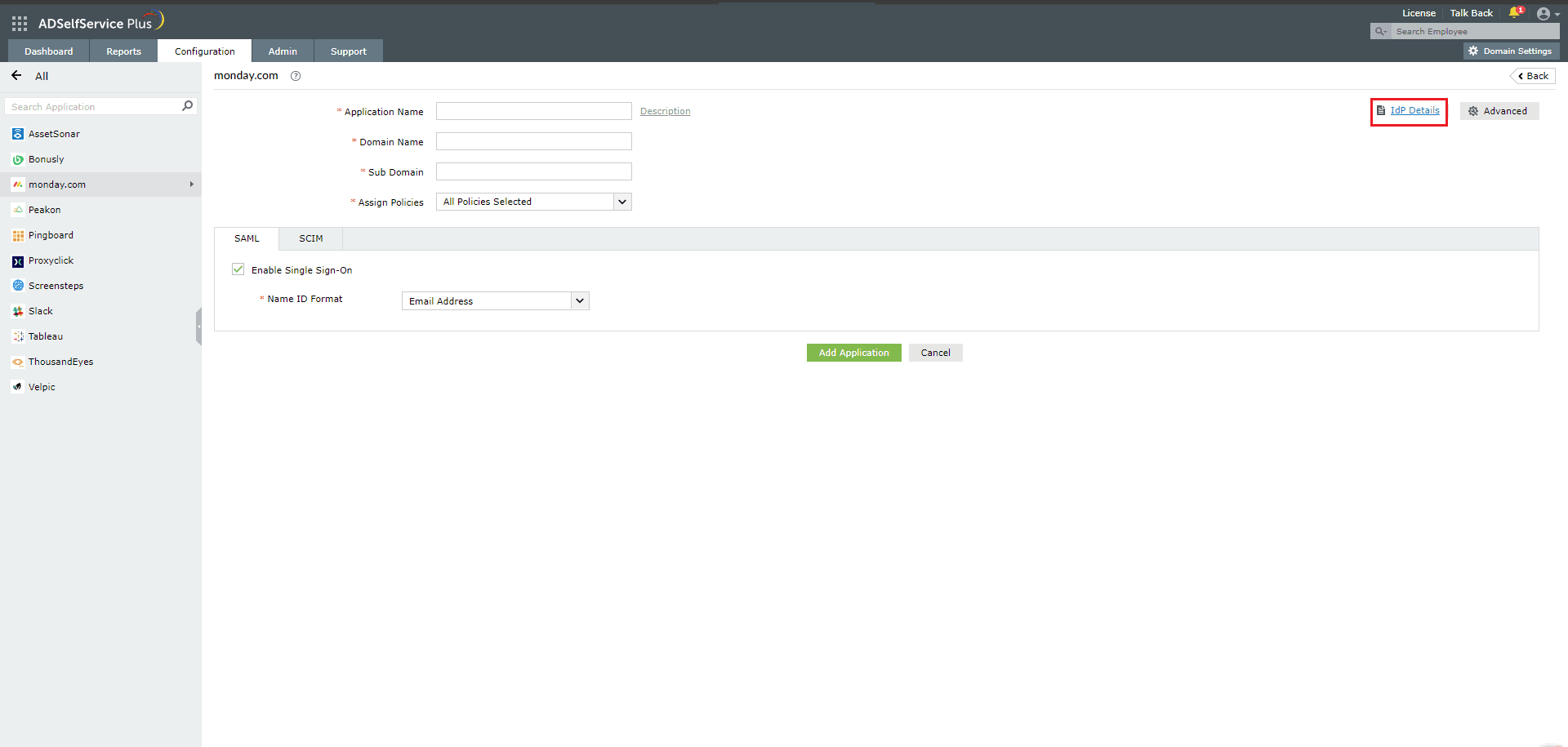The width and height of the screenshot is (1568, 747).
Task: Open the Support tab
Action: [x=349, y=51]
